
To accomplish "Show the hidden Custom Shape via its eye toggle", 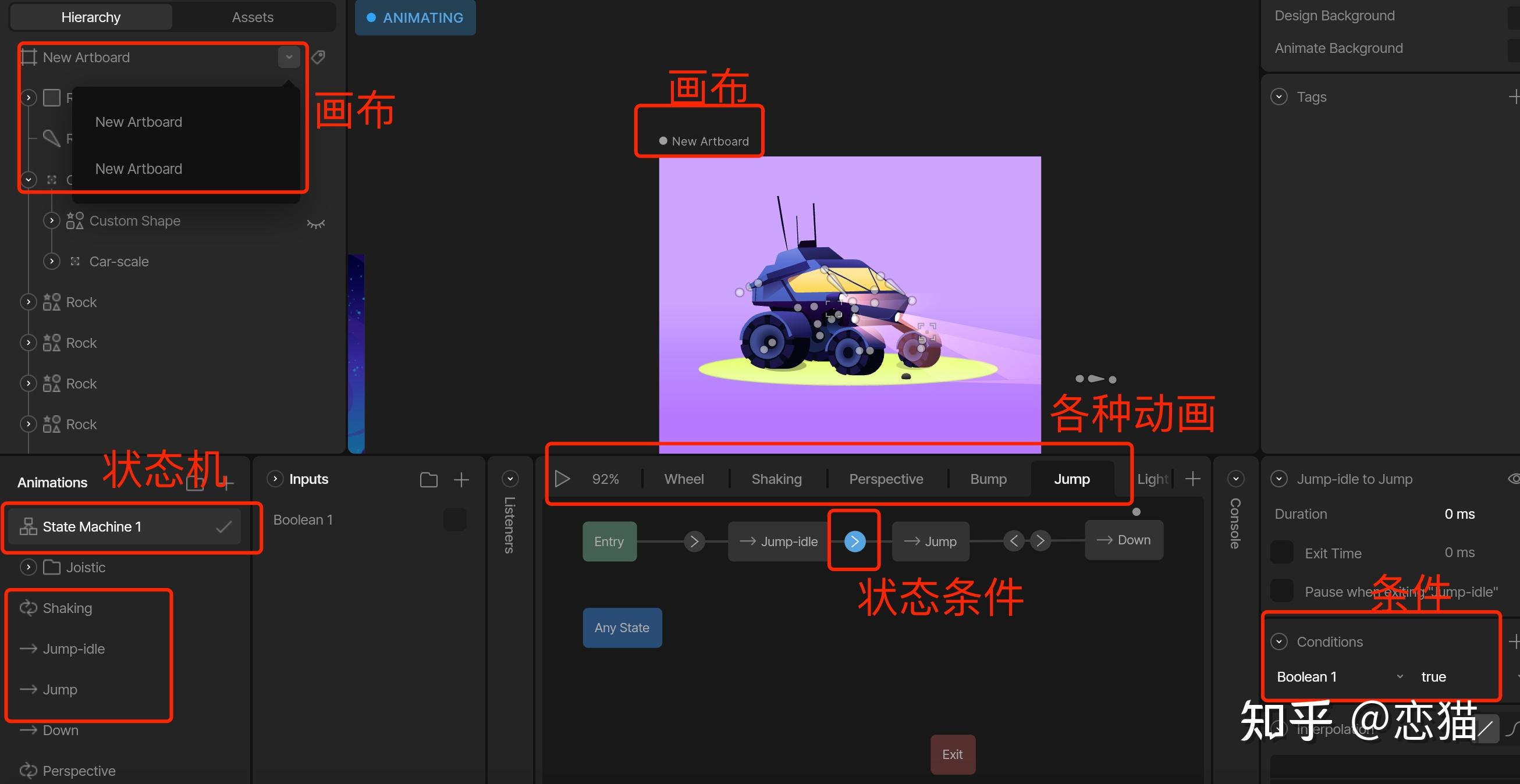I will [x=316, y=223].
